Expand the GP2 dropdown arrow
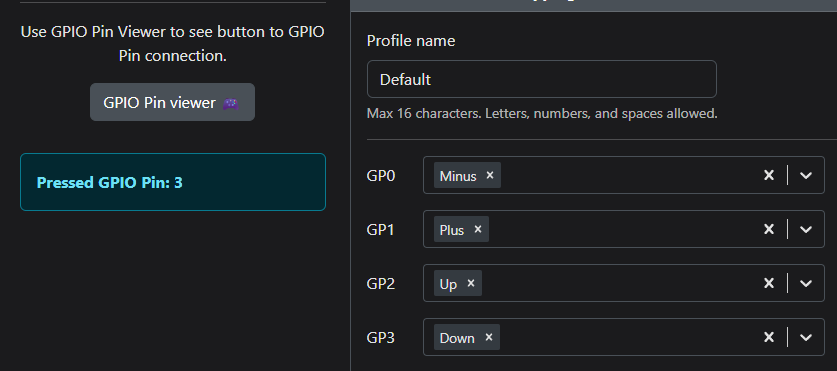The width and height of the screenshot is (837, 371). coord(806,283)
